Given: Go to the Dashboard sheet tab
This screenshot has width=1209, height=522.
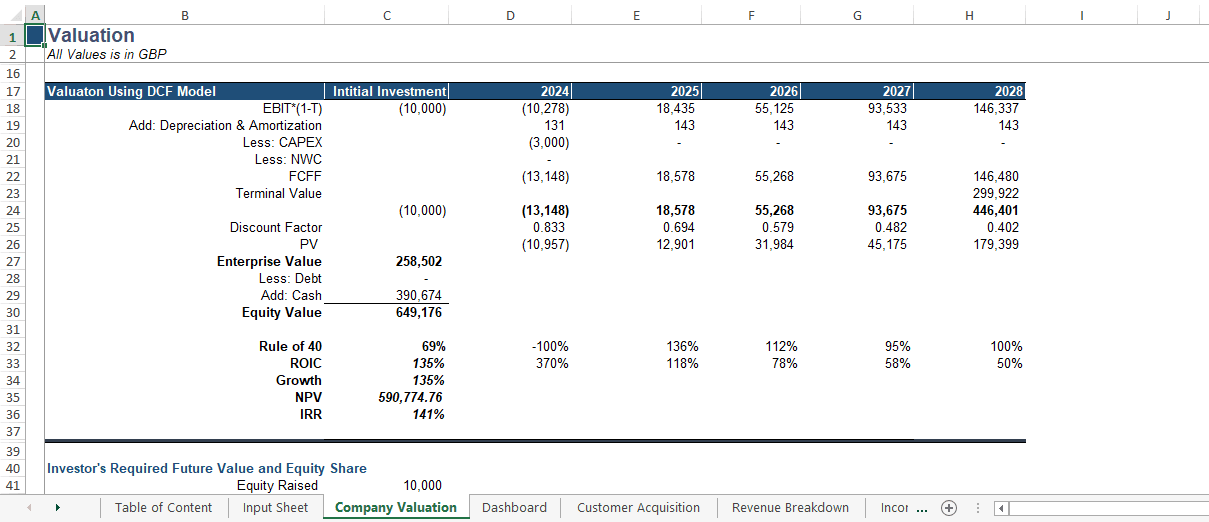Looking at the screenshot, I should coord(514,507).
